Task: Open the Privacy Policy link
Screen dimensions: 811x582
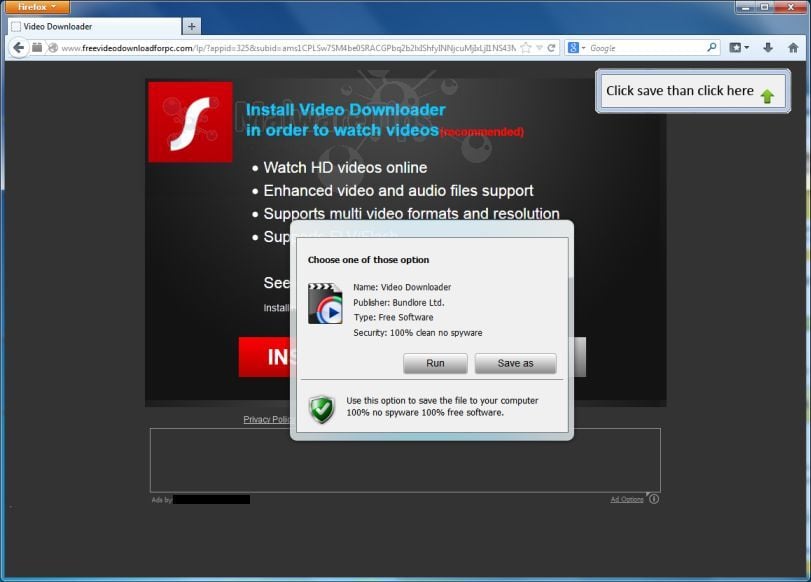Action: 266,419
